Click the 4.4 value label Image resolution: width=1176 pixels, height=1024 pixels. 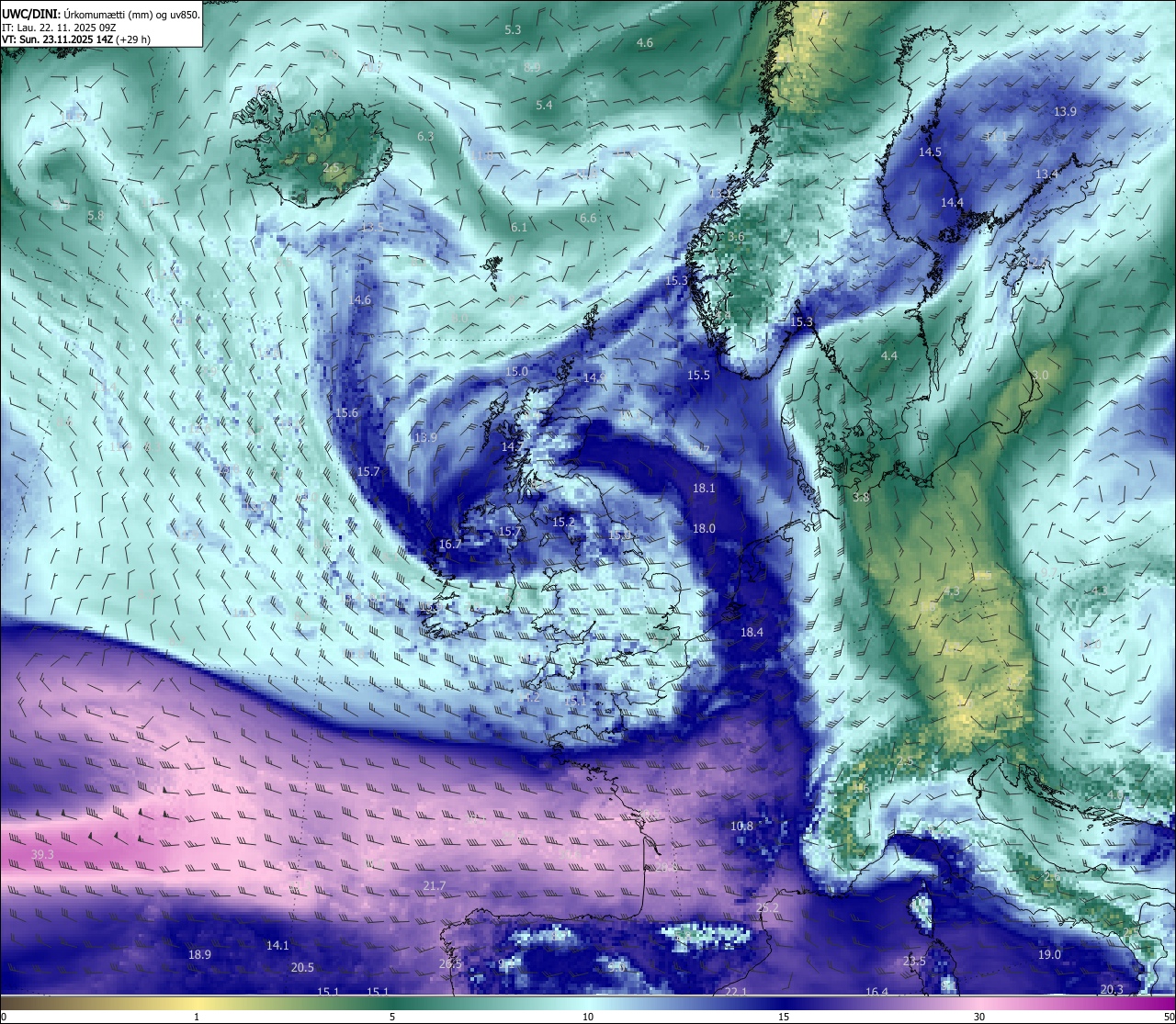(x=888, y=355)
